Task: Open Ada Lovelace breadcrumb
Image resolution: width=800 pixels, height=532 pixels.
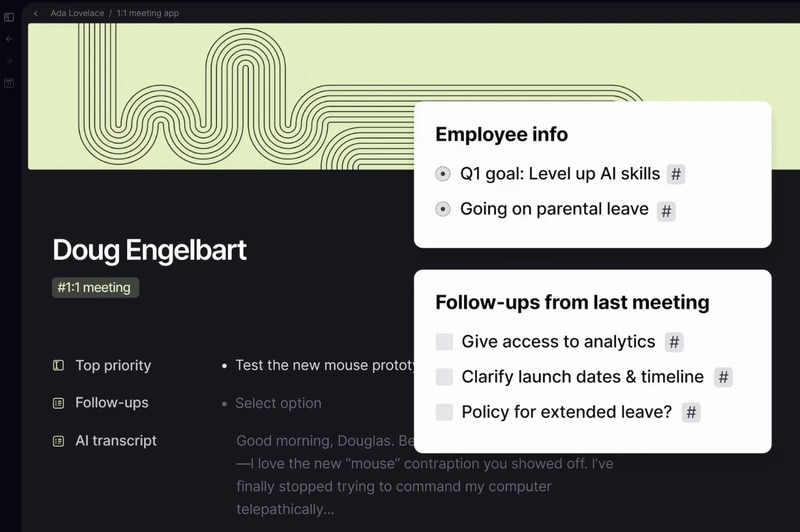Action: click(x=79, y=14)
